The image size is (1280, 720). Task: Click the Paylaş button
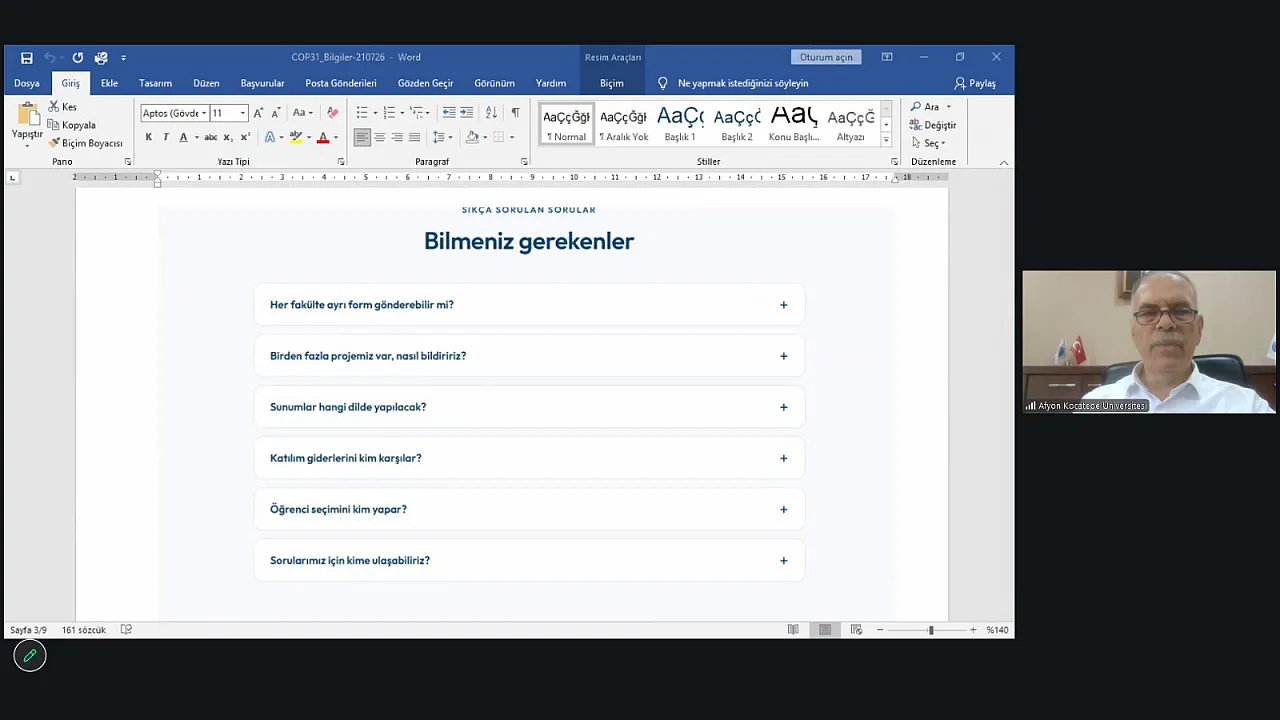pos(975,83)
